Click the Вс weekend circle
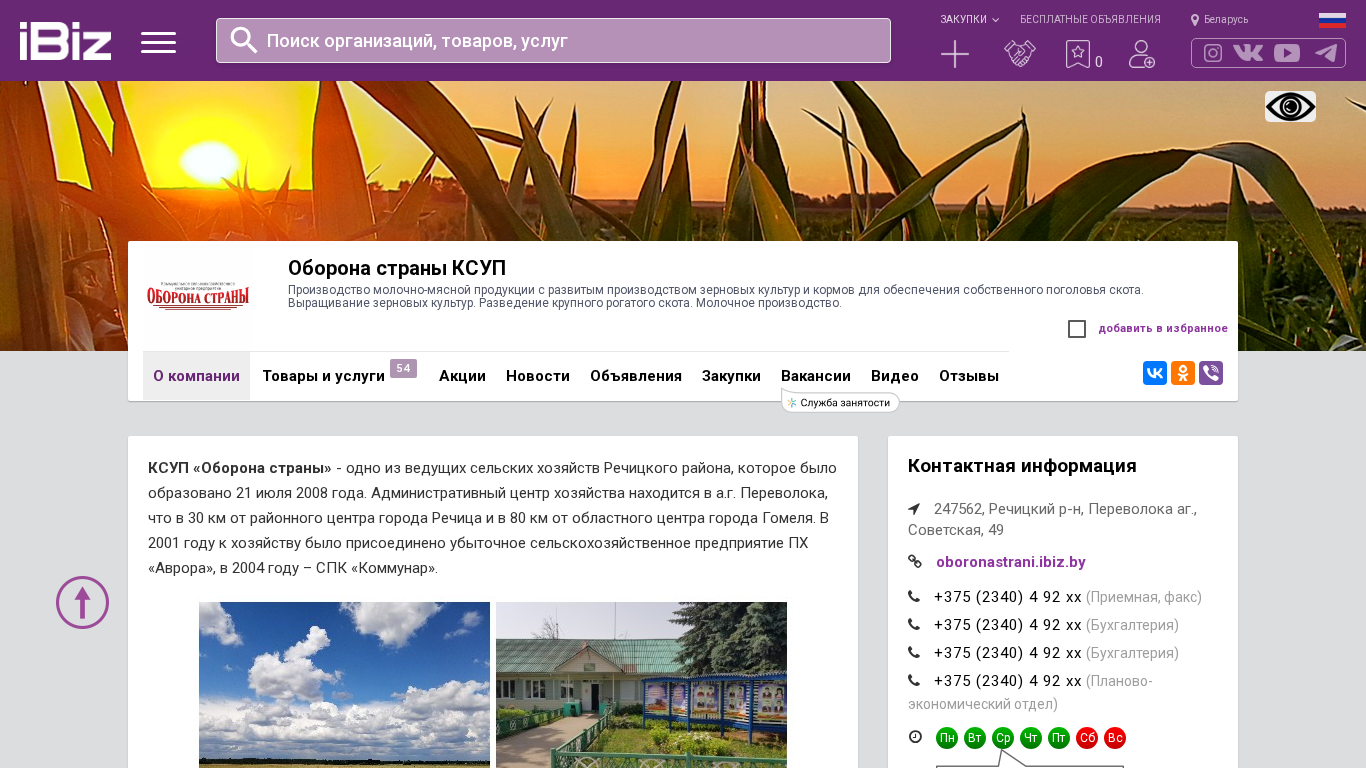1366x768 pixels. point(1115,738)
